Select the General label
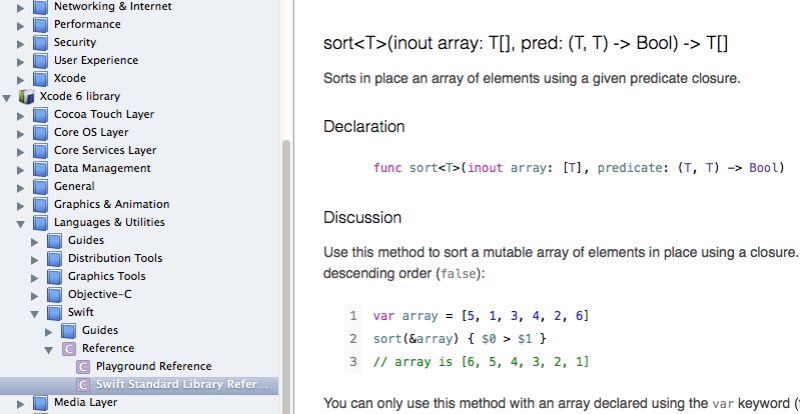The width and height of the screenshot is (800, 414). point(74,186)
